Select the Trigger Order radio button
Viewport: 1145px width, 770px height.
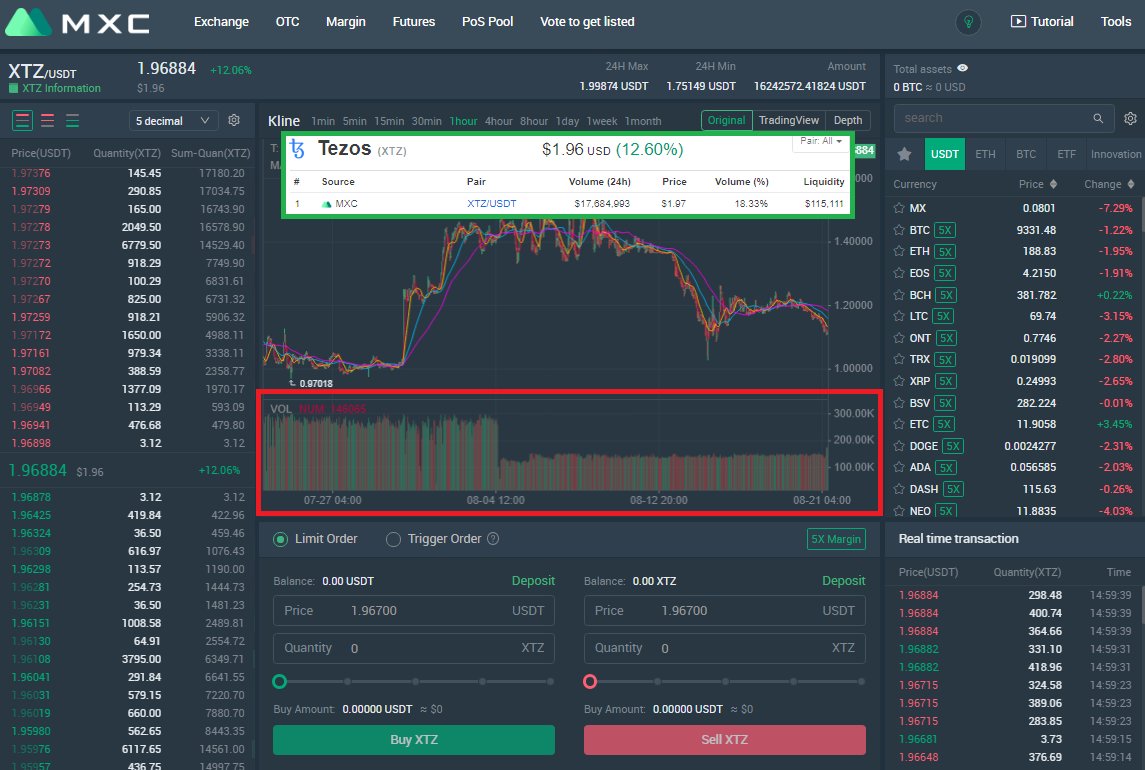pyautogui.click(x=393, y=540)
